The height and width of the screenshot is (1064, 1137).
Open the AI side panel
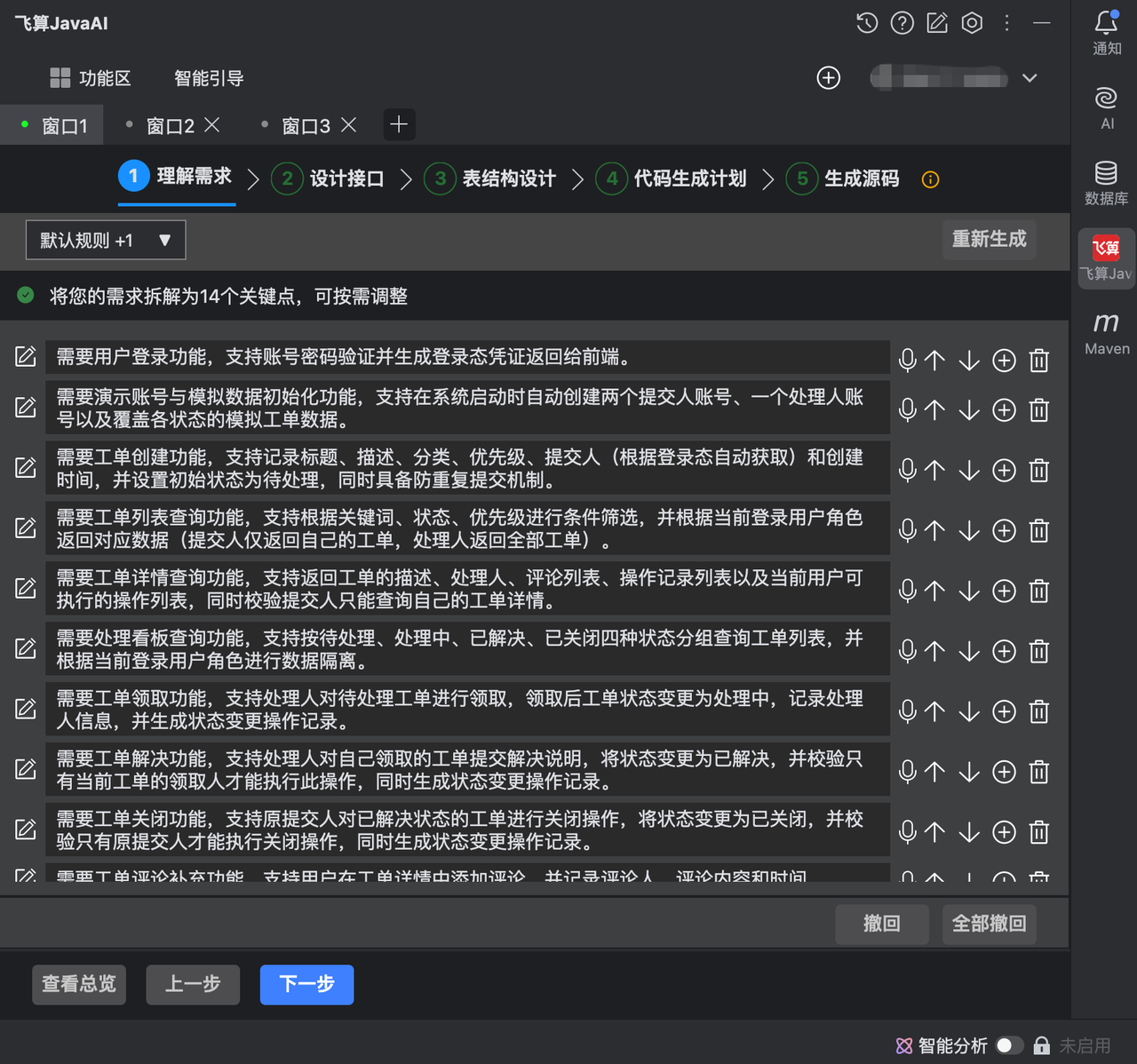1106,108
